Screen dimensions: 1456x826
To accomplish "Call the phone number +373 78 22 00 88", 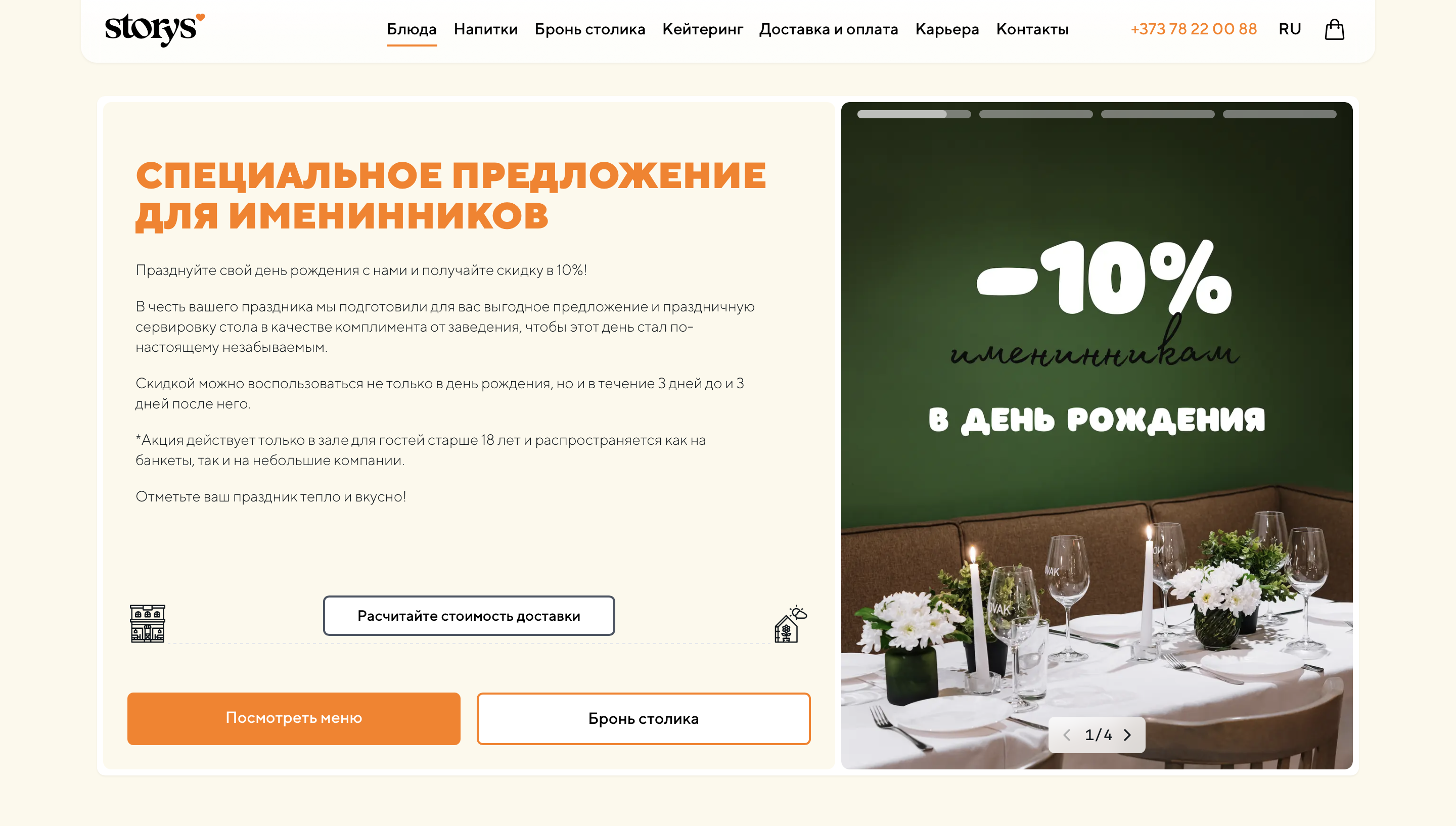I will (x=1194, y=29).
